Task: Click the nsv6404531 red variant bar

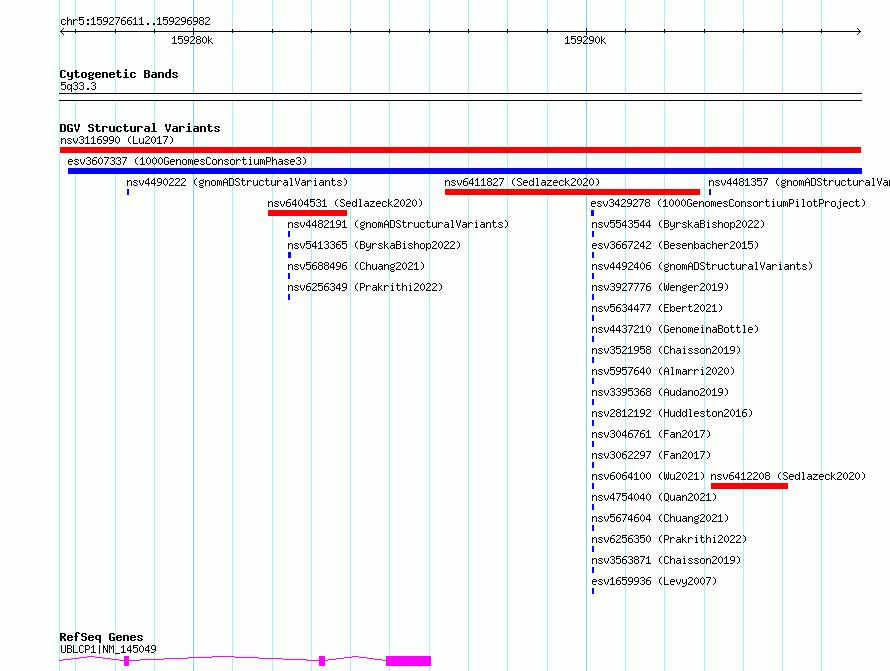Action: (x=307, y=213)
